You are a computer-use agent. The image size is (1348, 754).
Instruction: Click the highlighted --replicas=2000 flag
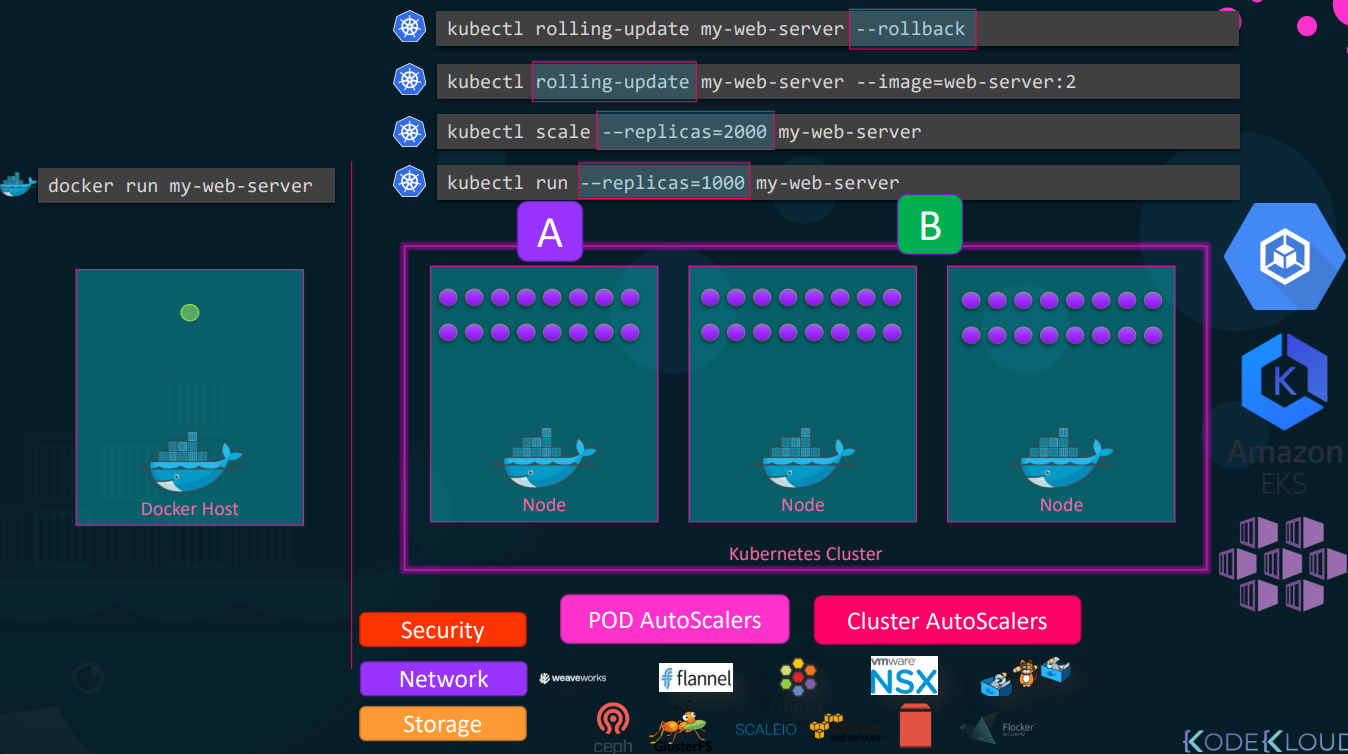[685, 131]
